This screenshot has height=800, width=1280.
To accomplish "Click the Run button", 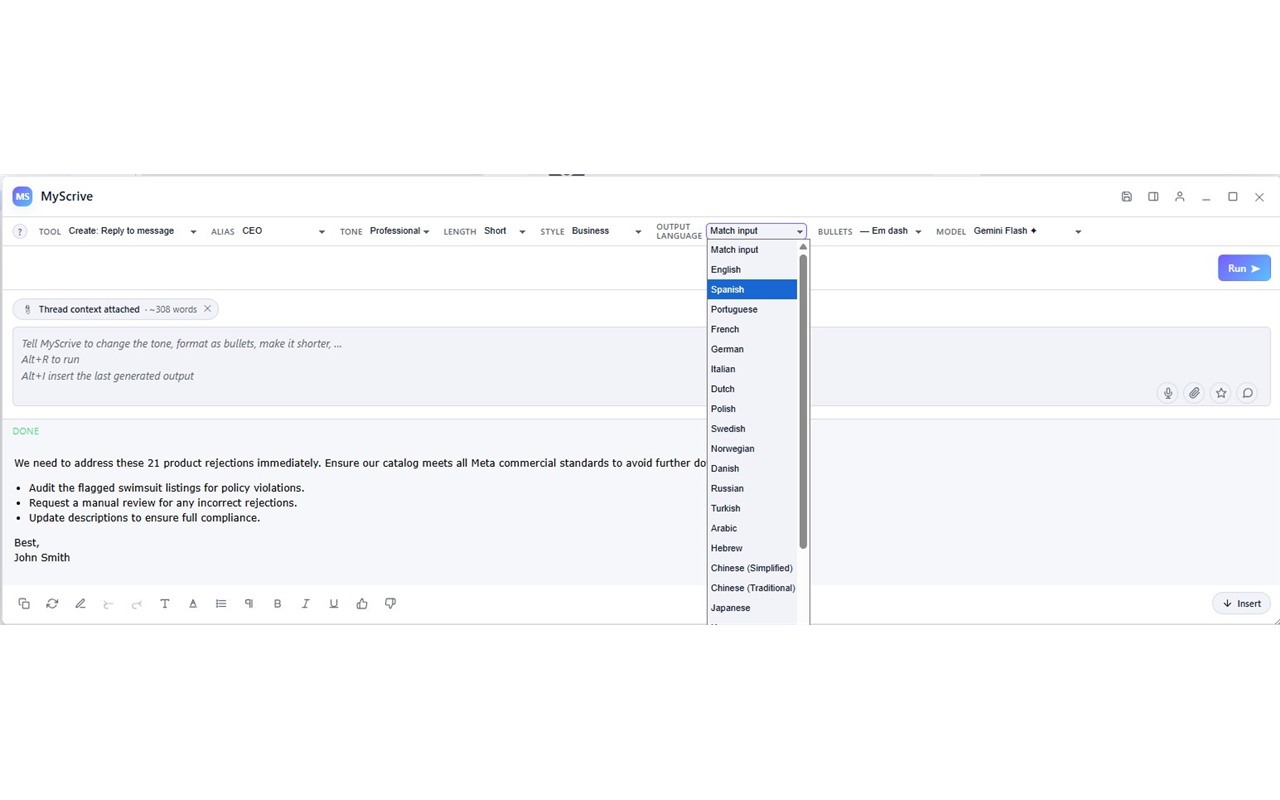I will point(1244,268).
